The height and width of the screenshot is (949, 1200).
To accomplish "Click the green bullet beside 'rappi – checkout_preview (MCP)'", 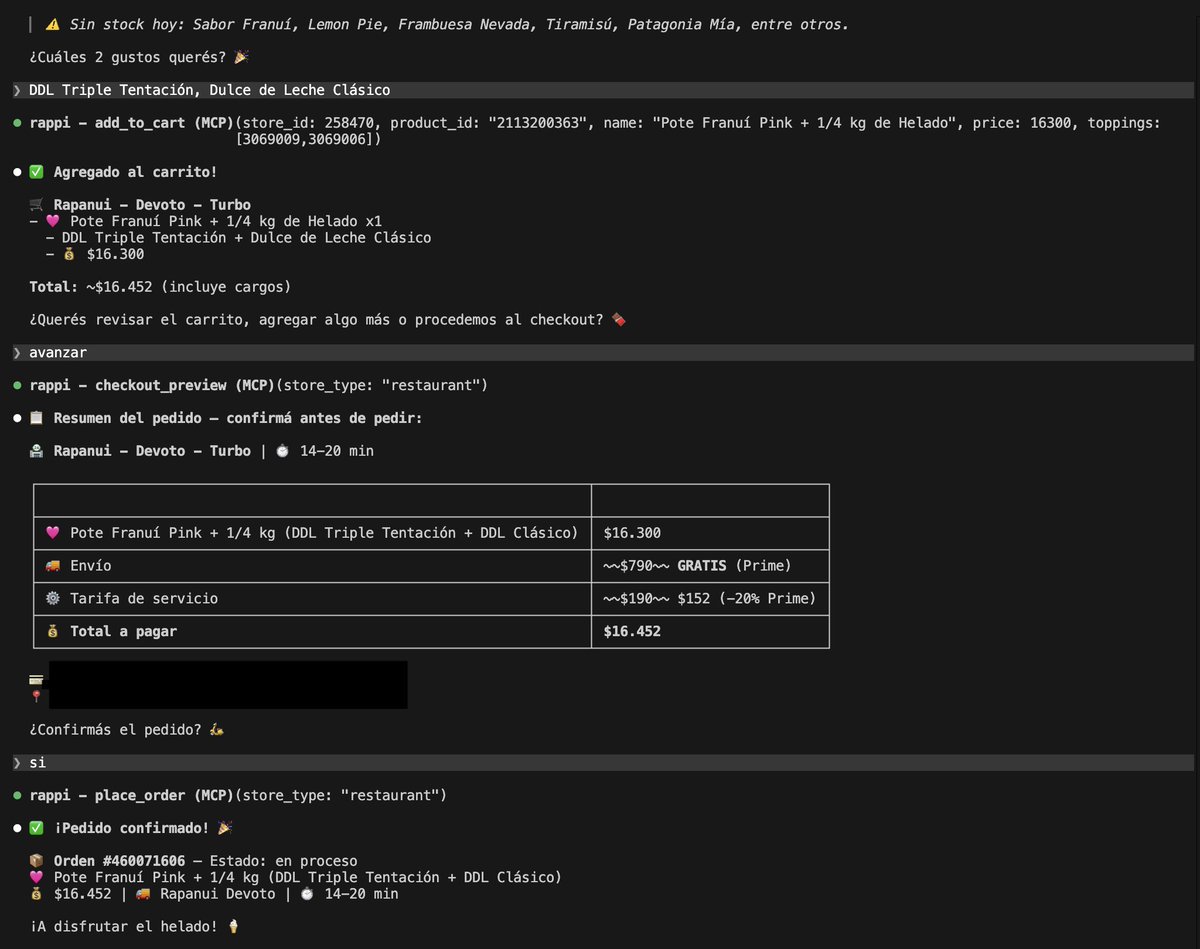I will click(17, 385).
